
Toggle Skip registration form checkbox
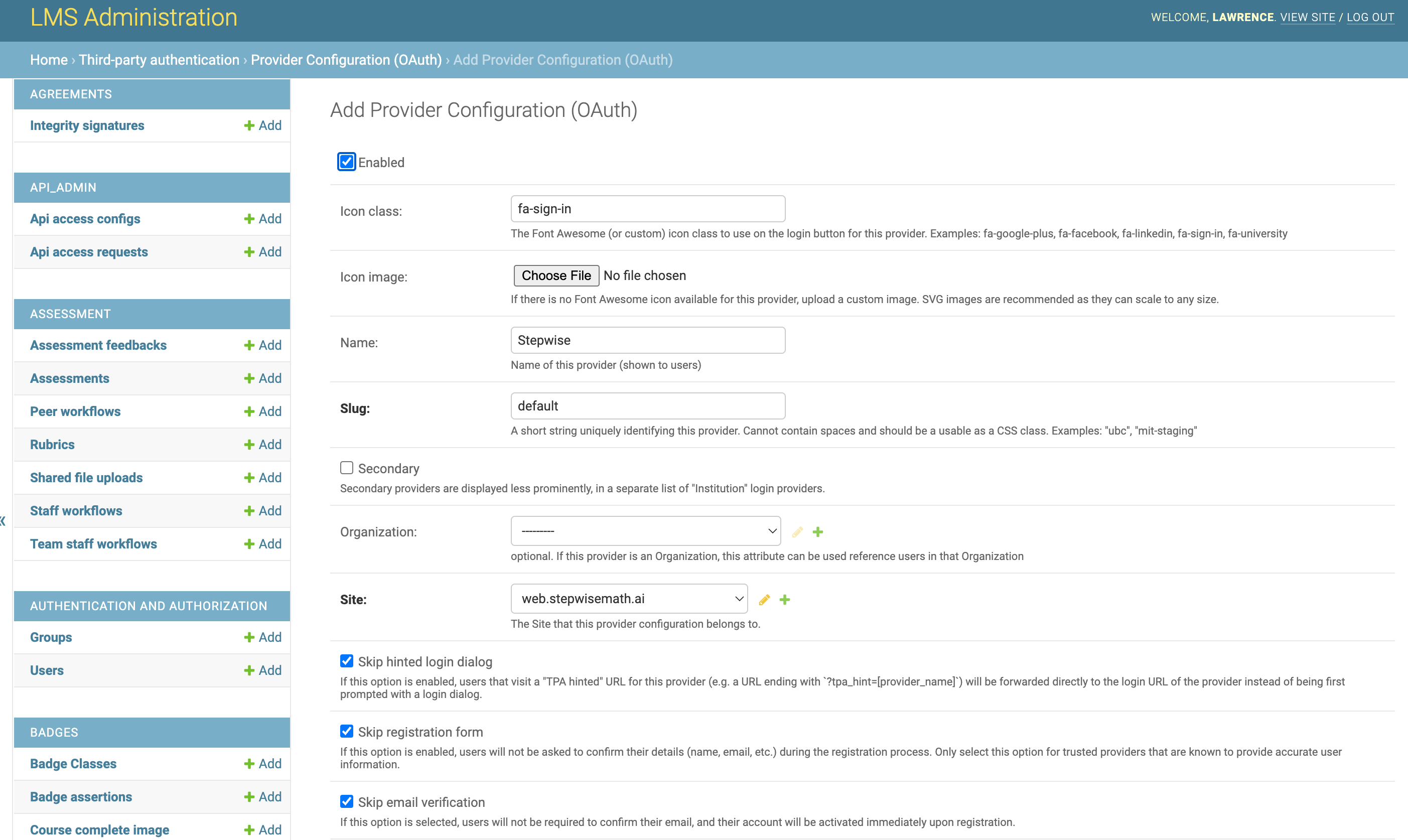(x=346, y=731)
